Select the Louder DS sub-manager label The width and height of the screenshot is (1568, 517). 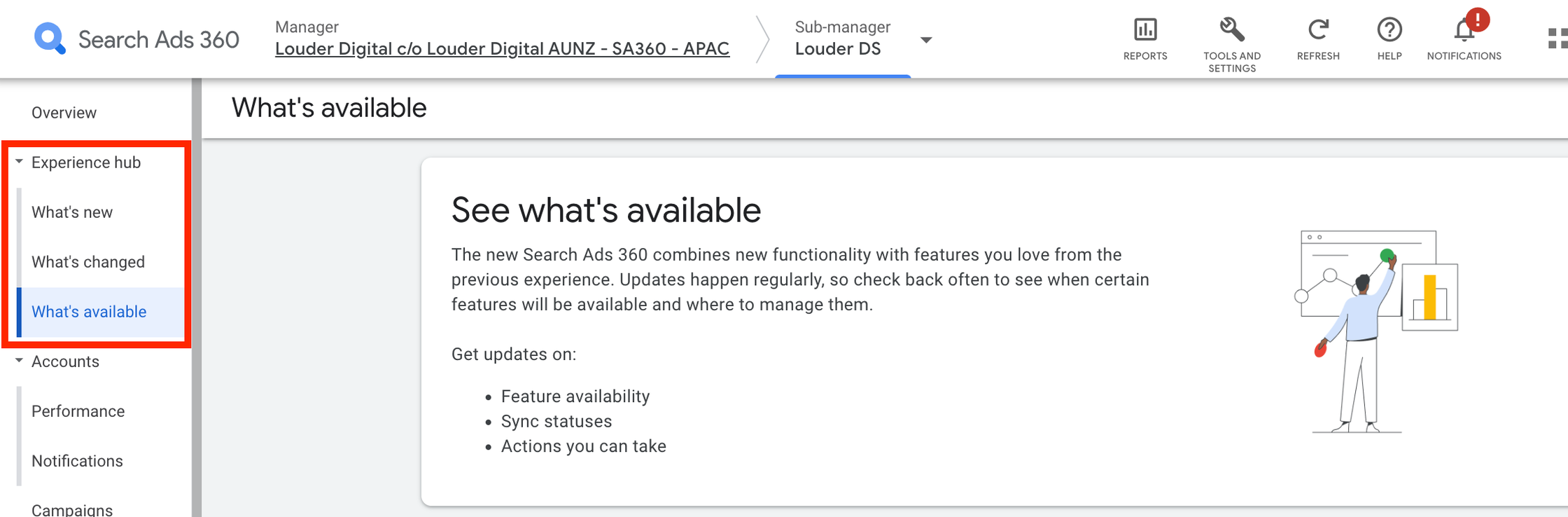[838, 48]
